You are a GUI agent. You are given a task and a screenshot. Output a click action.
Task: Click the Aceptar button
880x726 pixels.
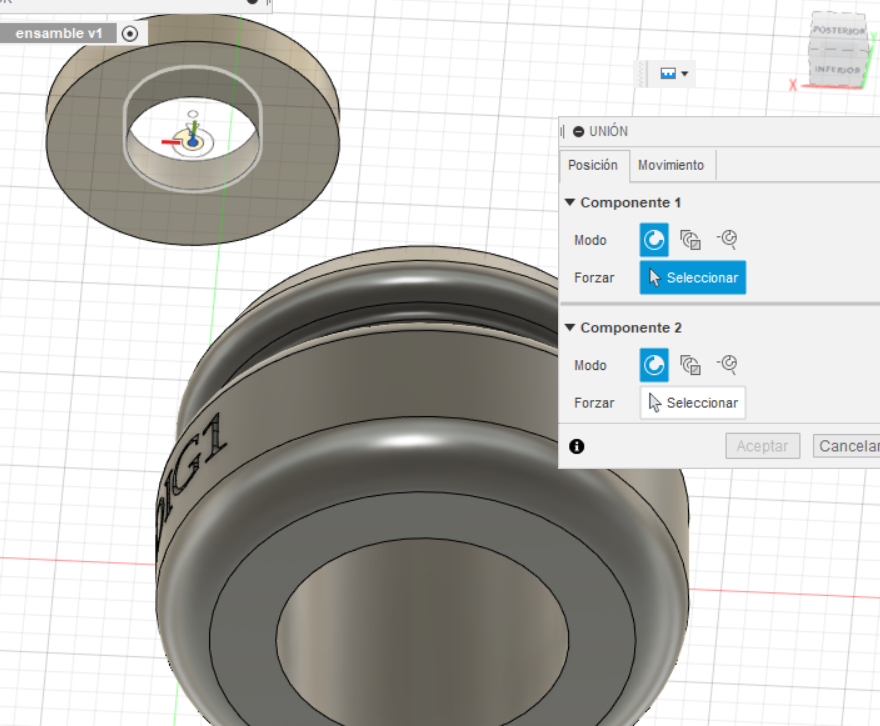[x=762, y=446]
